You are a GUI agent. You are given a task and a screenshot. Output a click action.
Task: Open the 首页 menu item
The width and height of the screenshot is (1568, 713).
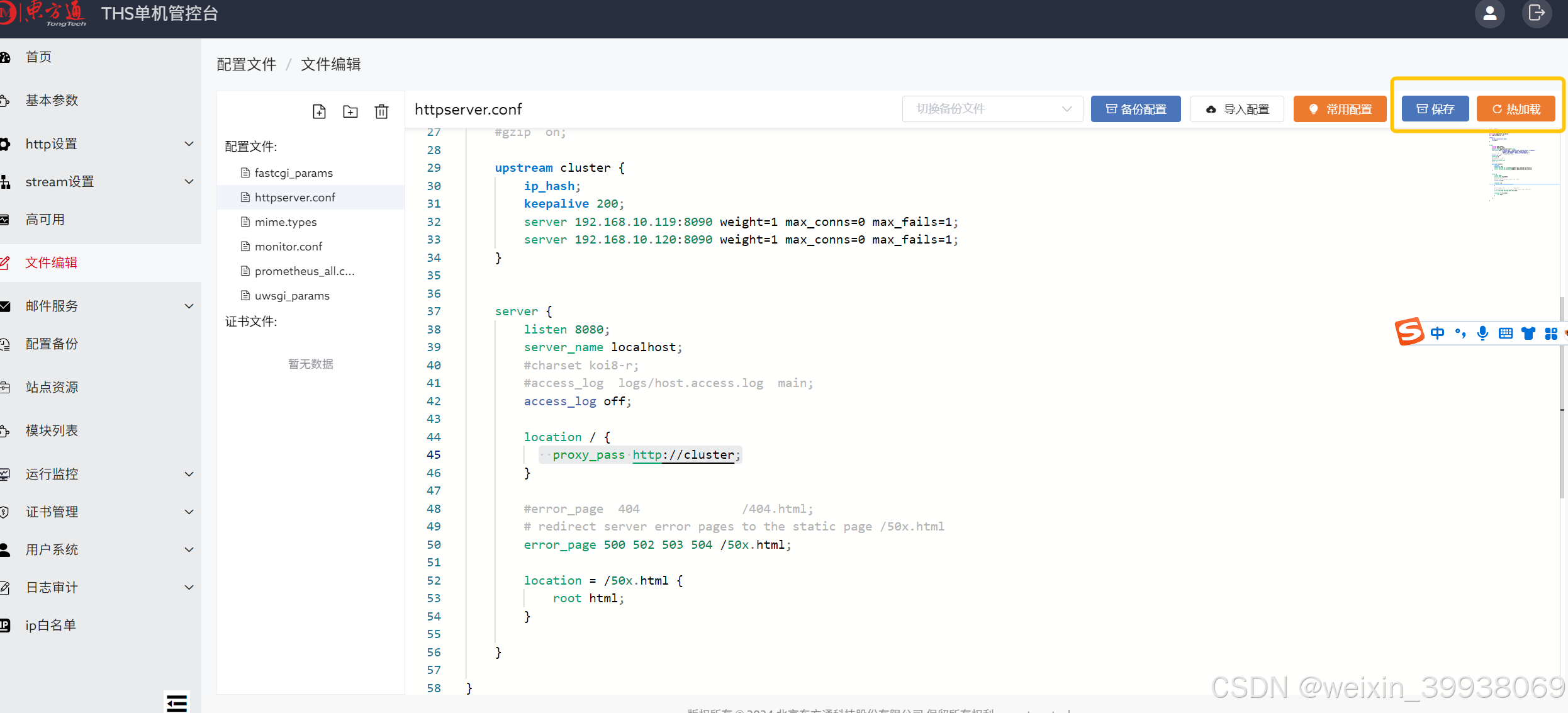(101, 57)
